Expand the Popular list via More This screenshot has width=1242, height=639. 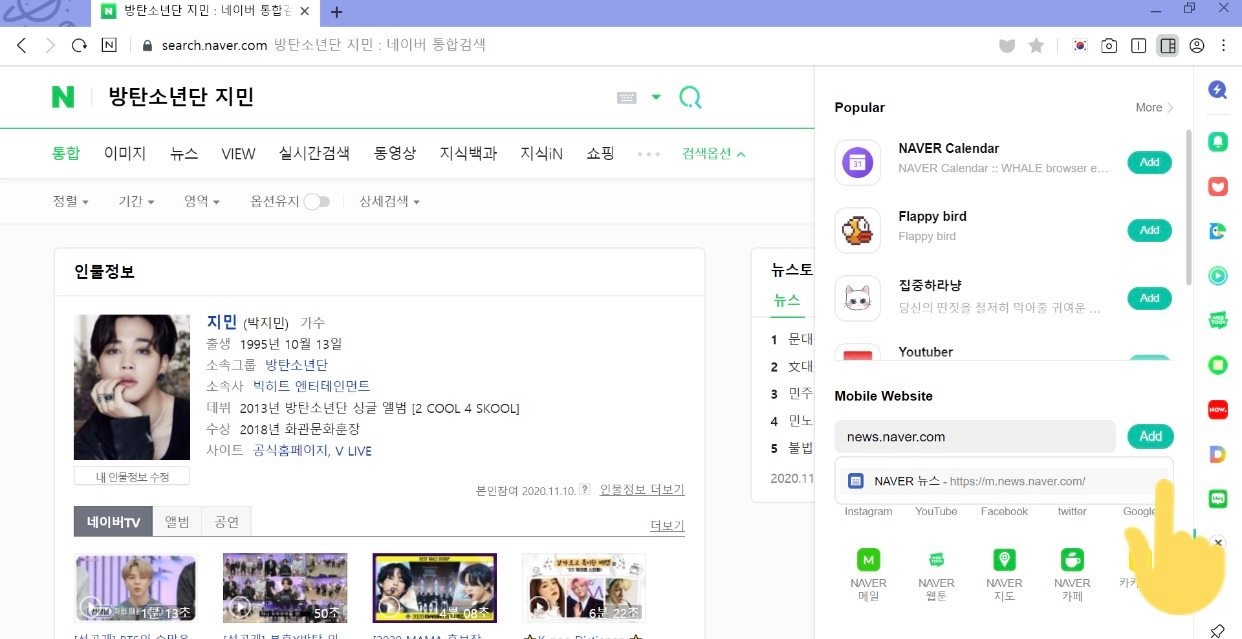pos(1154,107)
